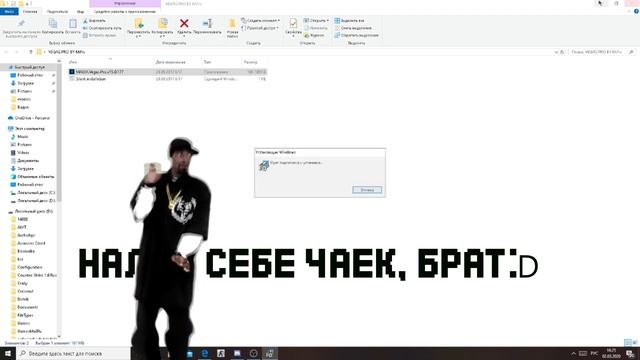Click the Изменить (Edit) ribbon item
Image resolution: width=640 pixels, height=360 pixels.
point(316,28)
